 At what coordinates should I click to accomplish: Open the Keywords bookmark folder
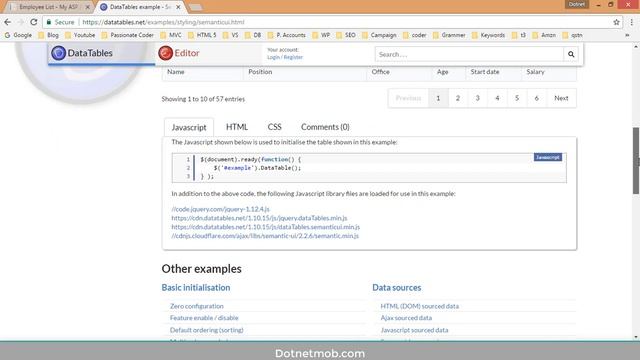(489, 35)
